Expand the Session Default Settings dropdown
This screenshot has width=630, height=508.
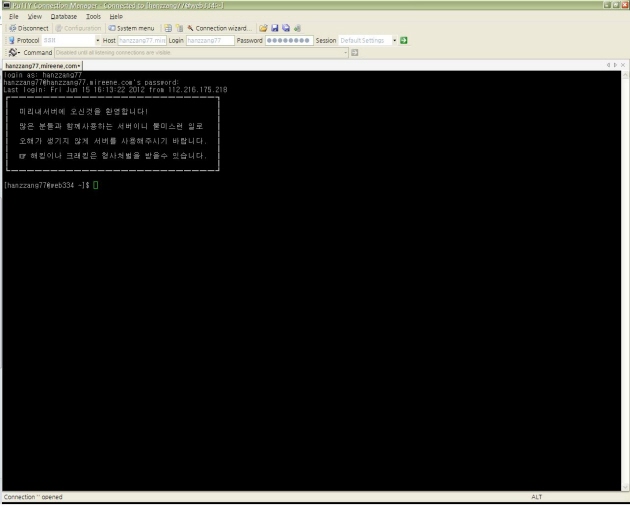click(x=394, y=40)
